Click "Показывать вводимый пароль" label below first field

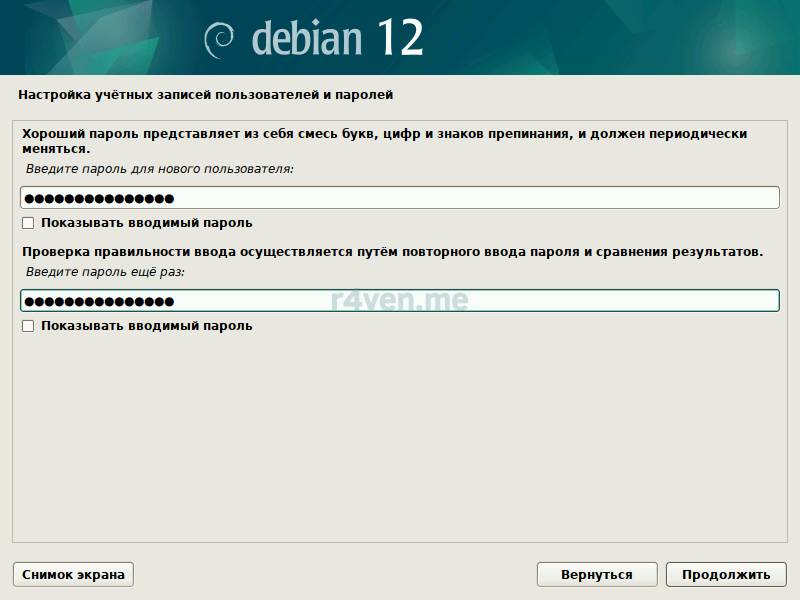(x=146, y=223)
